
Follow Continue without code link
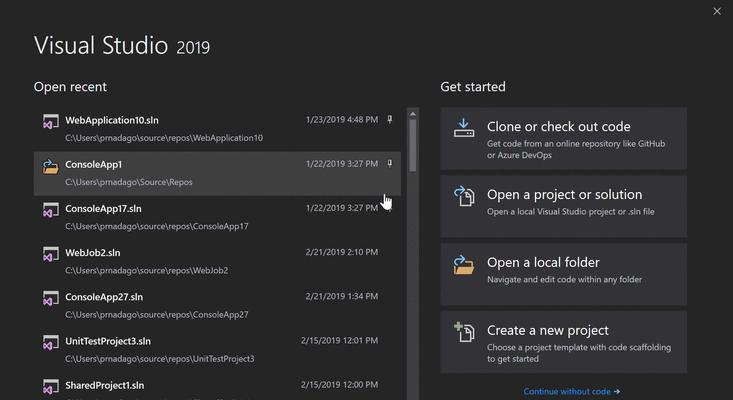[571, 392]
